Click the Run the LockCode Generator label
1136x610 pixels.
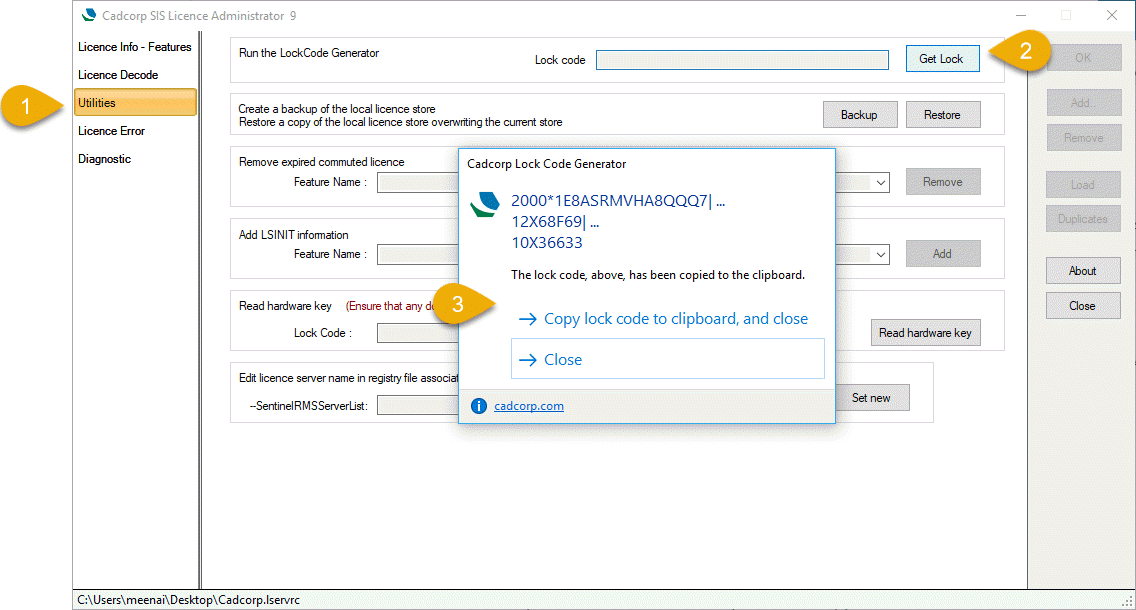pyautogui.click(x=309, y=53)
